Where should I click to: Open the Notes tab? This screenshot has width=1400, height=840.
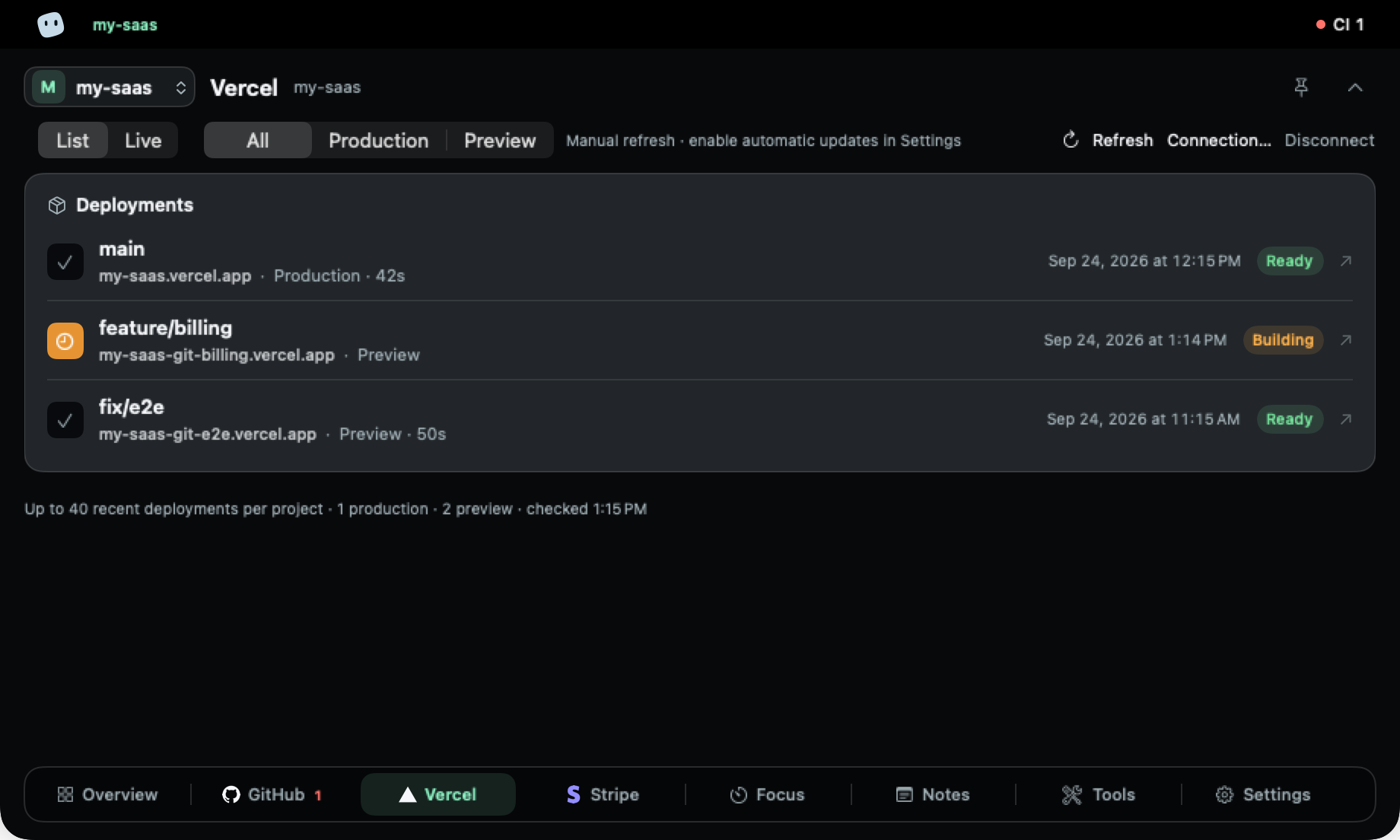933,794
